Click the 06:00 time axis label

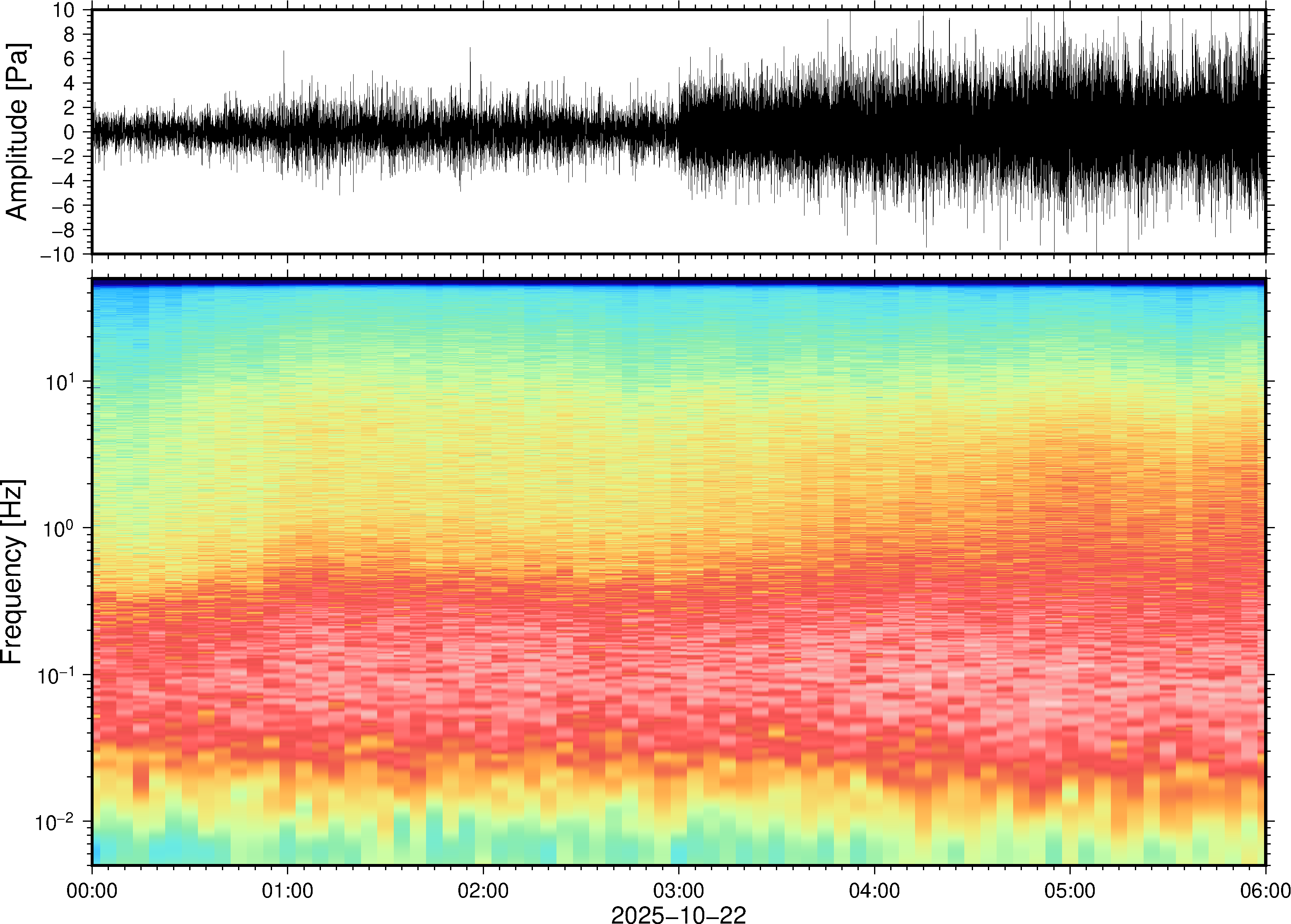click(x=1265, y=890)
